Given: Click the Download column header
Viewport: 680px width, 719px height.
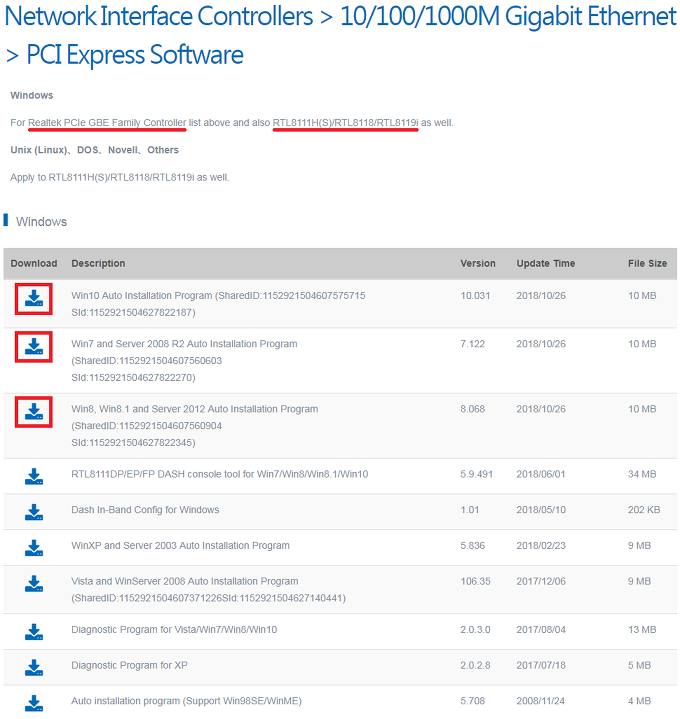Looking at the screenshot, I should click(34, 263).
